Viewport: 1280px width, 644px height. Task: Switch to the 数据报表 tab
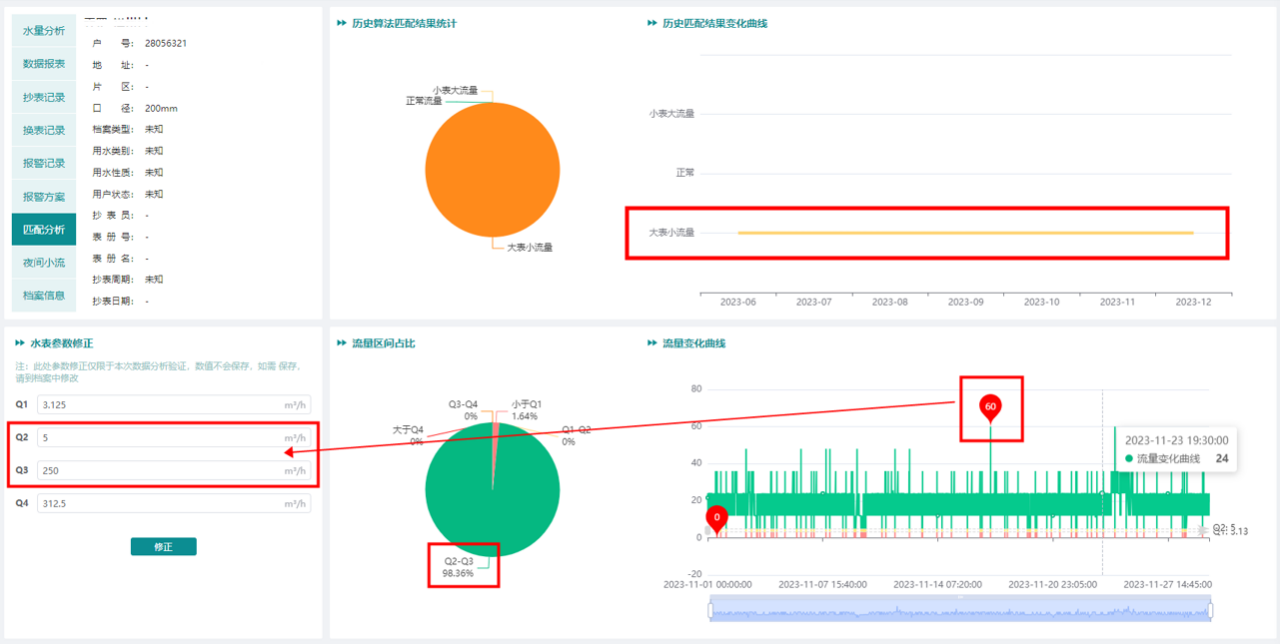(44, 64)
